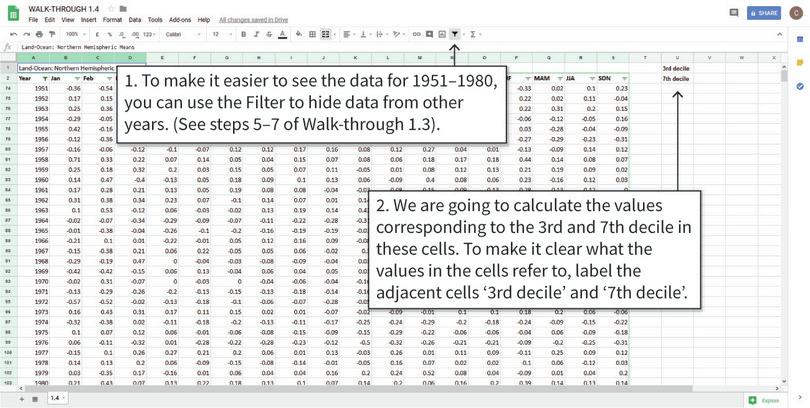Open the SON column filter dropdown
The height and width of the screenshot is (408, 810).
coord(625,79)
